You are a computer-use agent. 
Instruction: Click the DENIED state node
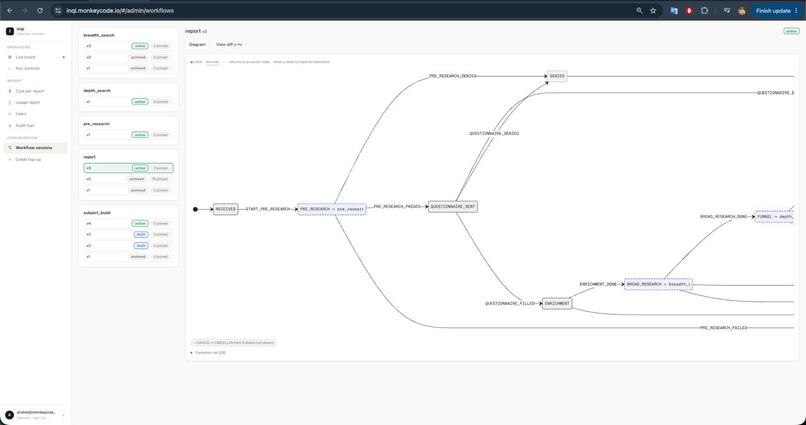coord(557,76)
